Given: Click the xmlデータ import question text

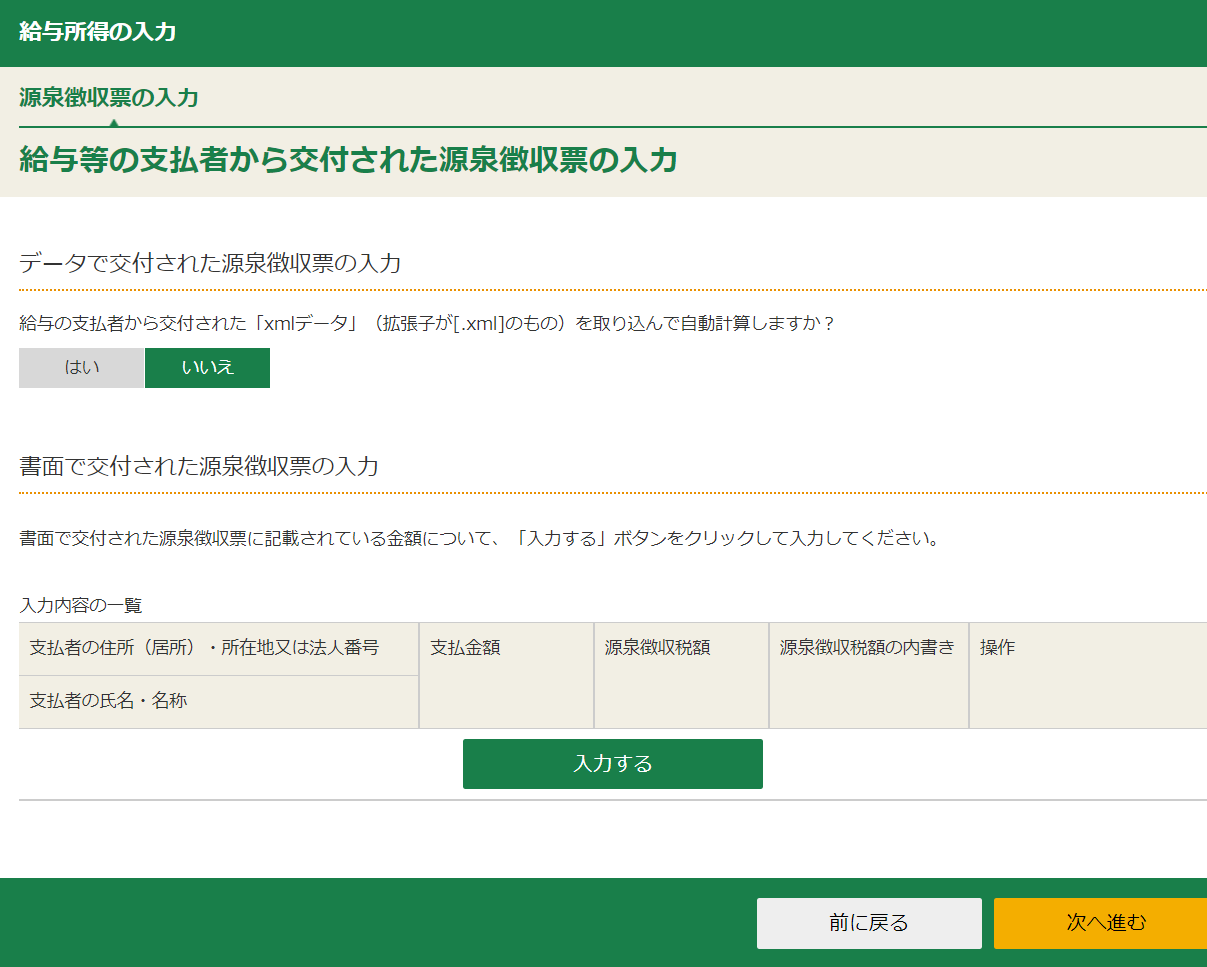Looking at the screenshot, I should 426,323.
